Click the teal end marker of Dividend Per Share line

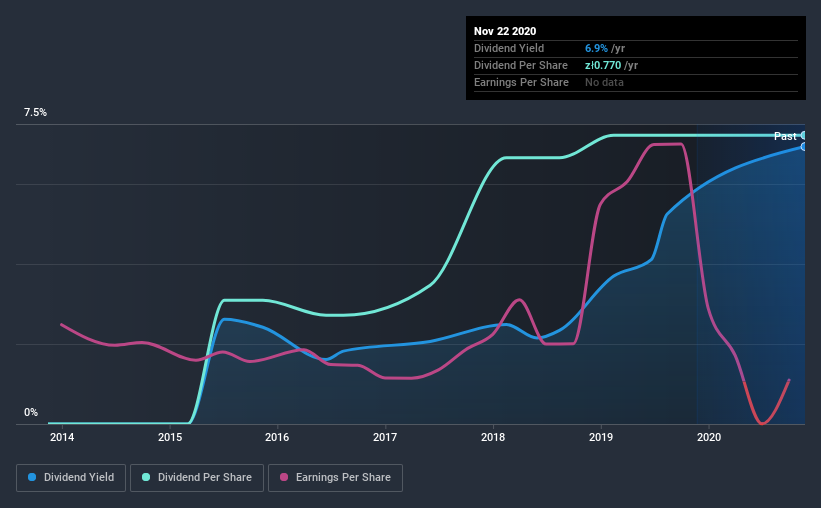click(x=804, y=136)
